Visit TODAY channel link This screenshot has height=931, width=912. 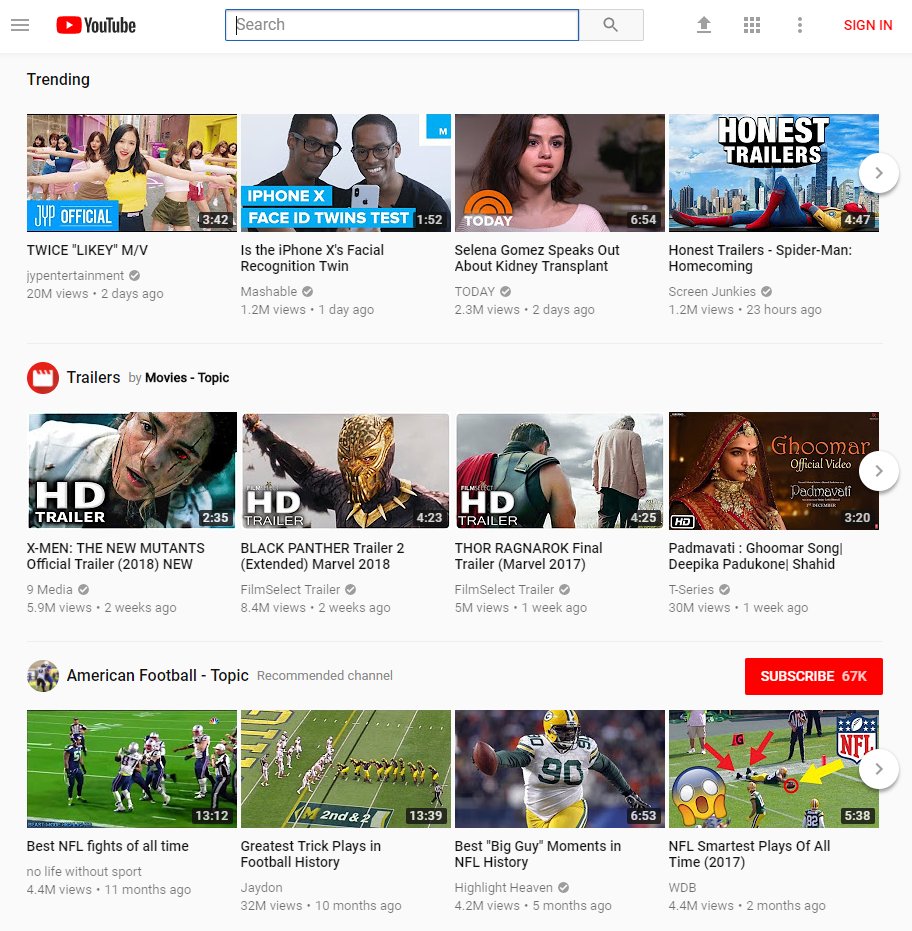pos(475,292)
